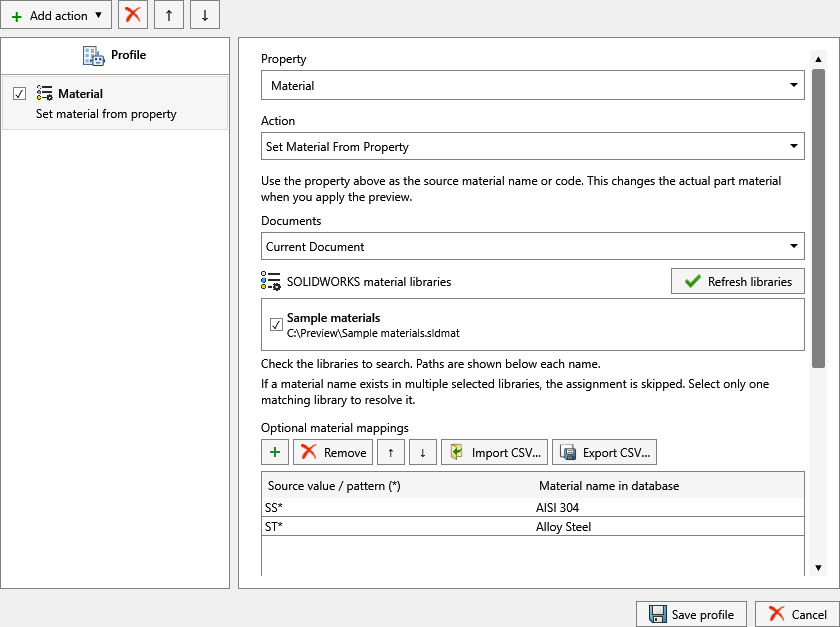Click the vertical scrollbar thumb
840x627 pixels.
pyautogui.click(x=818, y=218)
